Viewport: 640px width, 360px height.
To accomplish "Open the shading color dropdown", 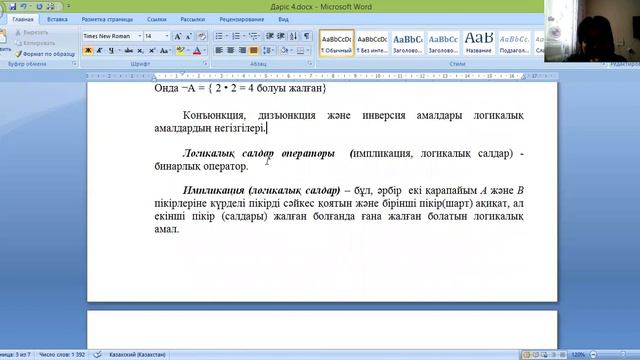I will 291,51.
